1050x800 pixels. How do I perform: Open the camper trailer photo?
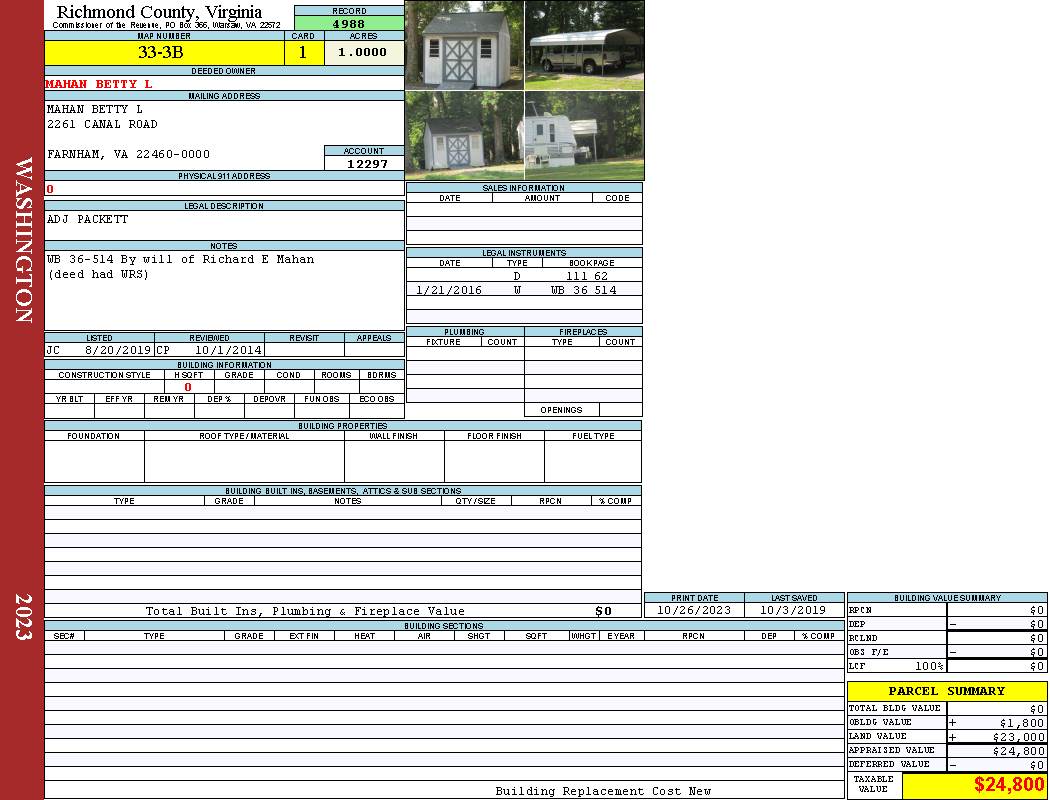tap(584, 136)
